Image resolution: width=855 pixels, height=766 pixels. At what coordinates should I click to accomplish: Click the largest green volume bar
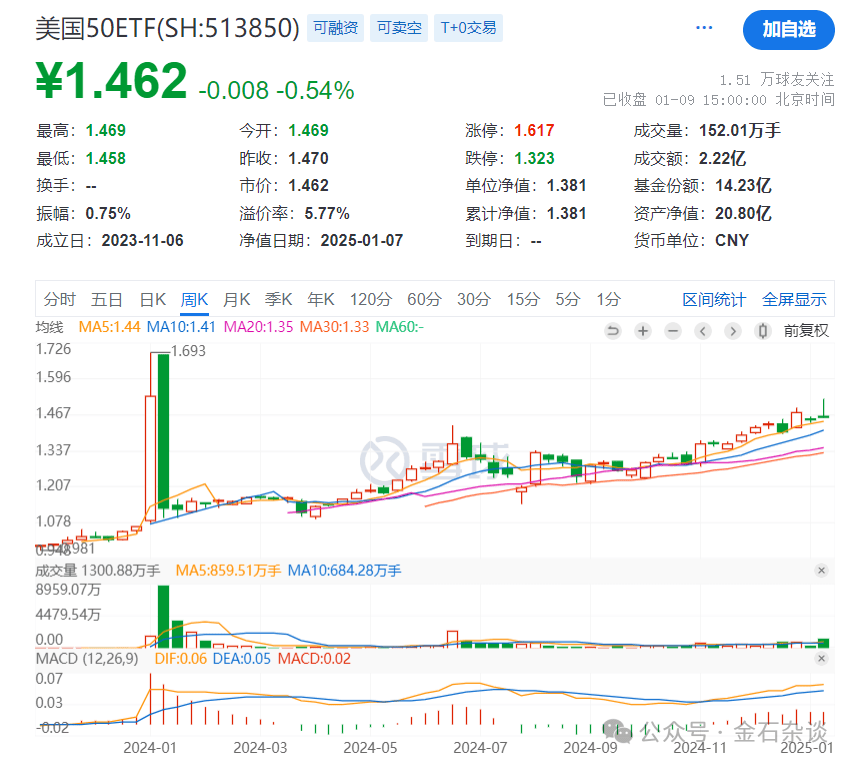tap(163, 616)
